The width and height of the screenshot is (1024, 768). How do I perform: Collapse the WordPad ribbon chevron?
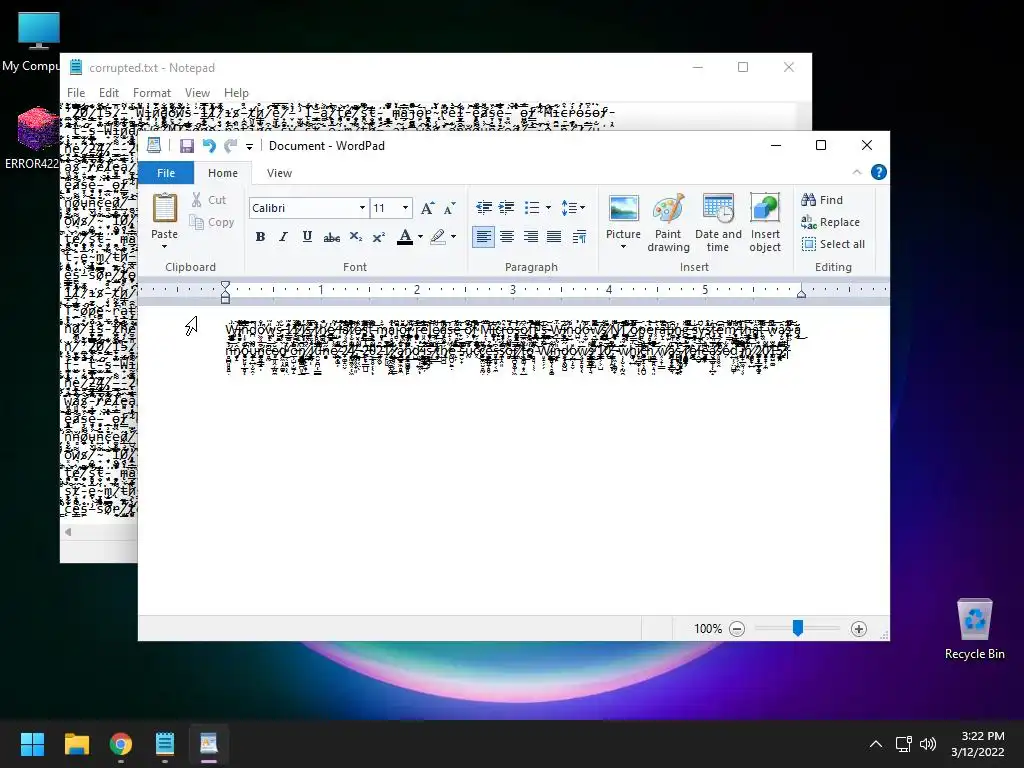pyautogui.click(x=857, y=172)
